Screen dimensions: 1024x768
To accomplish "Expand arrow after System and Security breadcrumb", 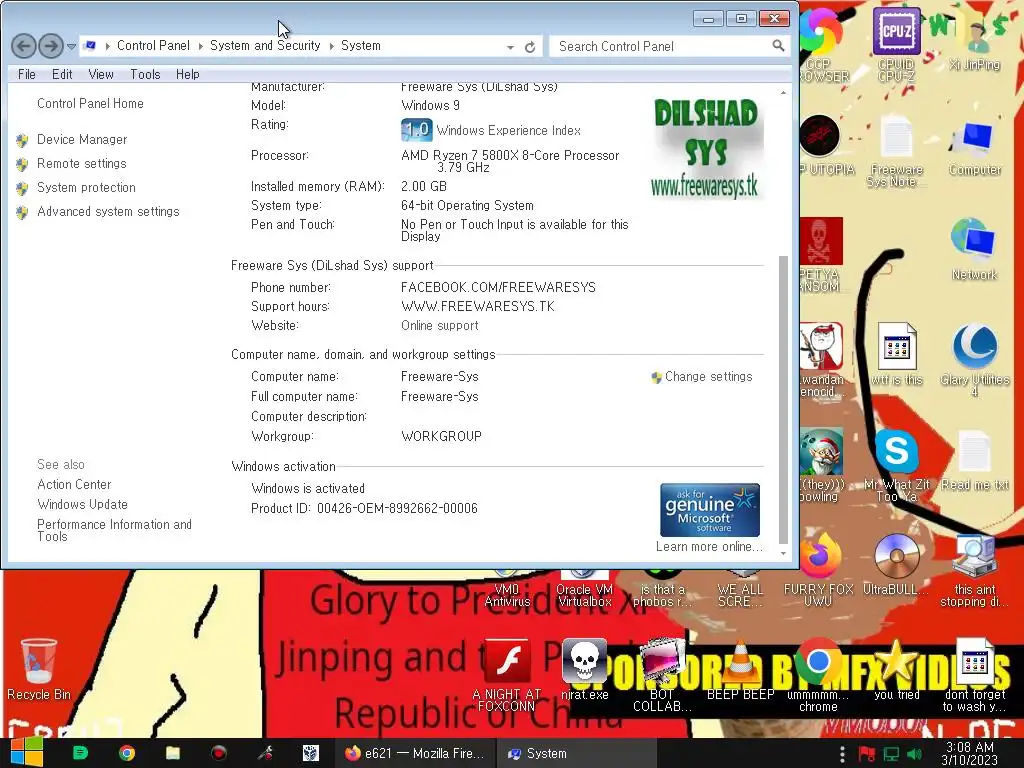I will coord(332,46).
